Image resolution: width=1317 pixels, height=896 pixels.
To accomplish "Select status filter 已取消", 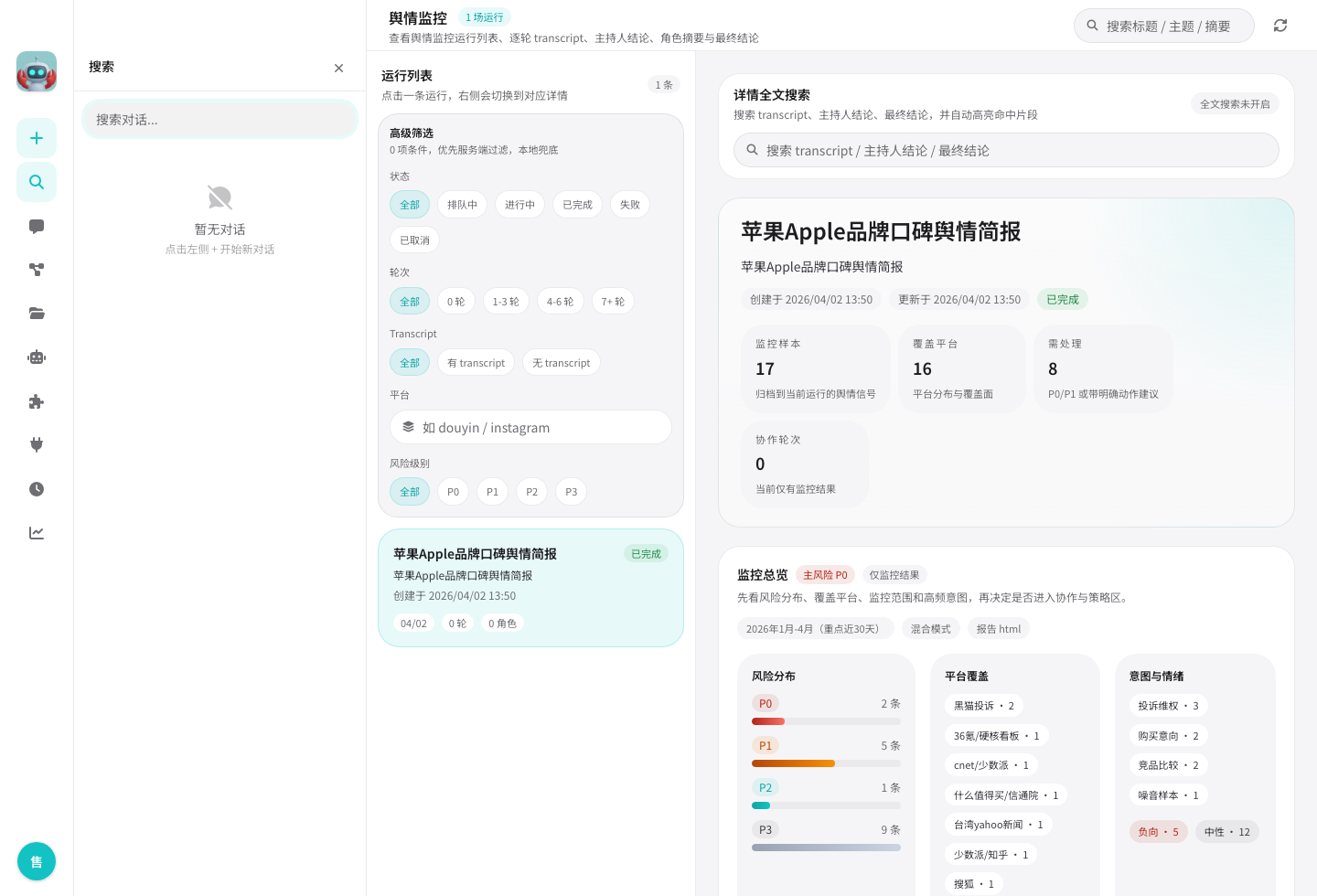I will pyautogui.click(x=414, y=240).
